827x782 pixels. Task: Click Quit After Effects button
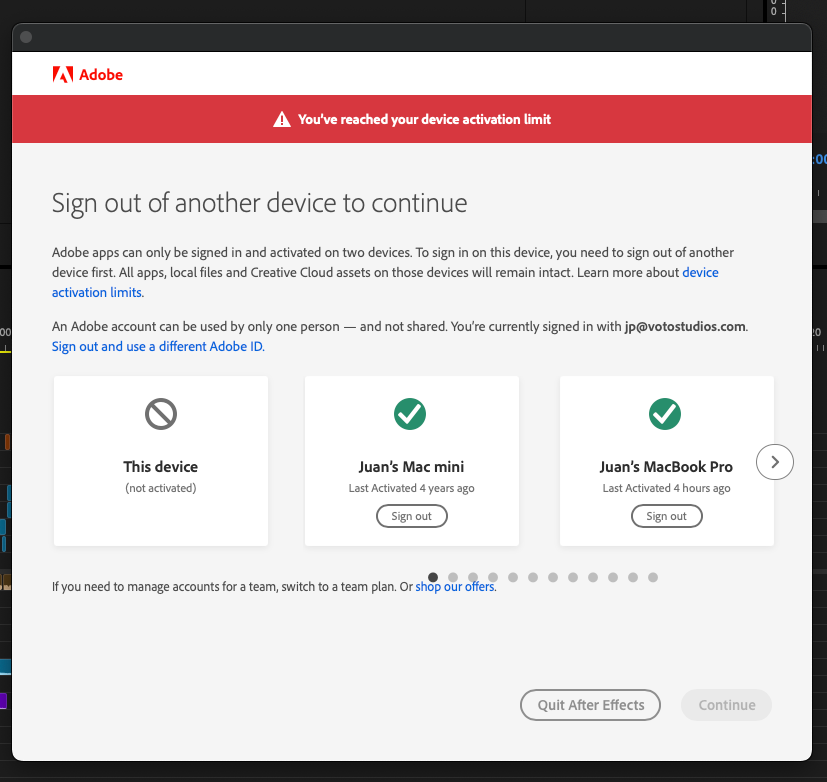pos(590,705)
